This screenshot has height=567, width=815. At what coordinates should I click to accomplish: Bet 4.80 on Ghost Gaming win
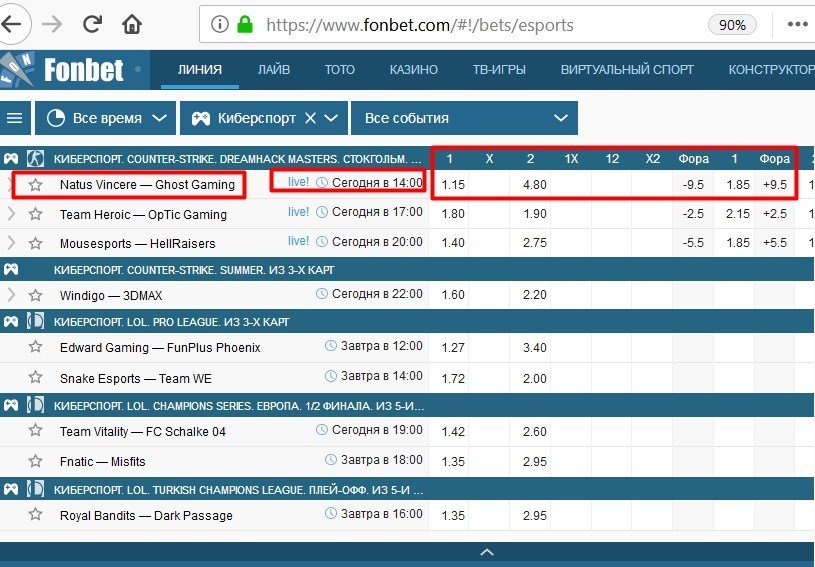pos(534,184)
